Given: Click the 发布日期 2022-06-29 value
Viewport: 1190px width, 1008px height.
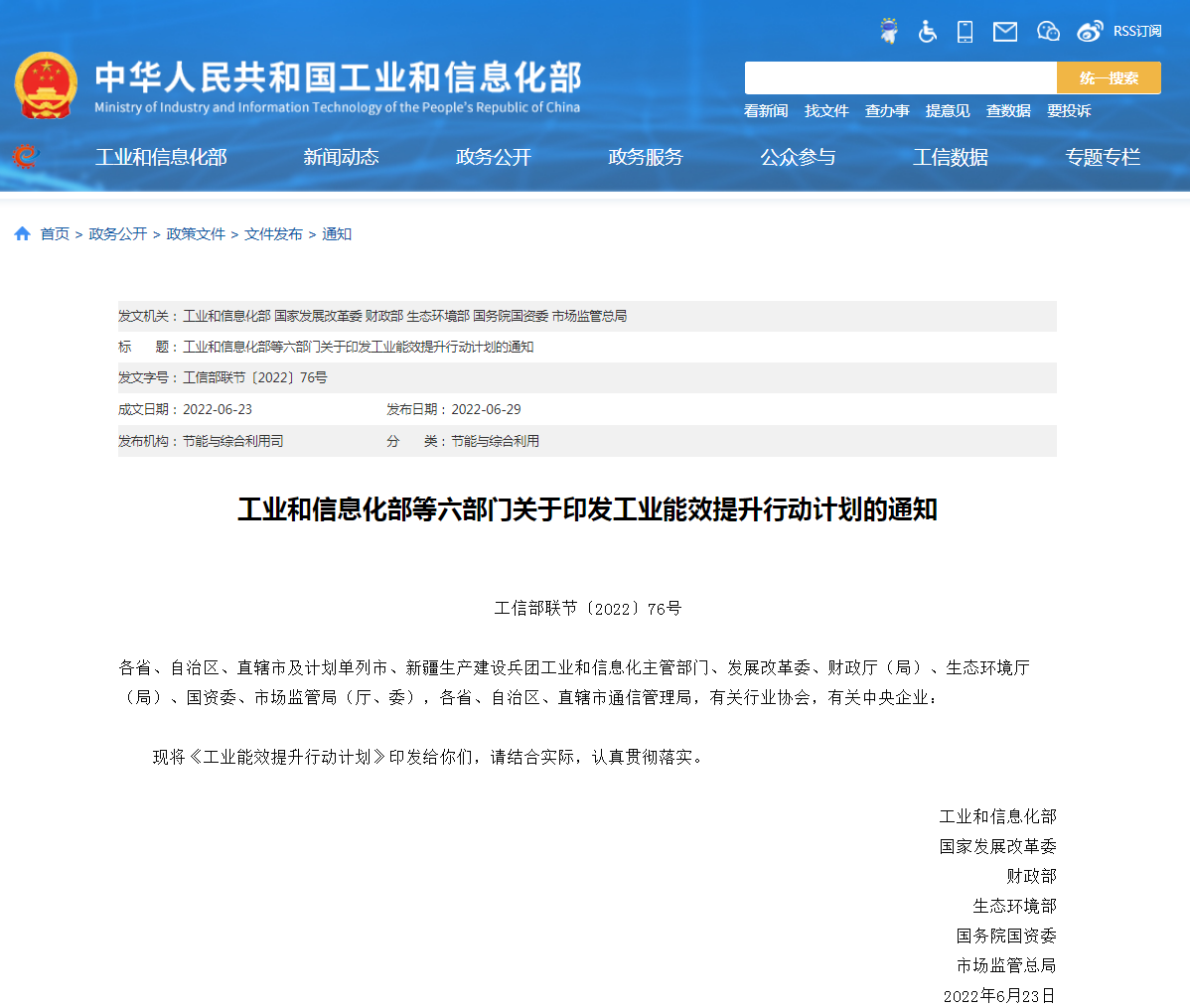Looking at the screenshot, I should pyautogui.click(x=486, y=409).
